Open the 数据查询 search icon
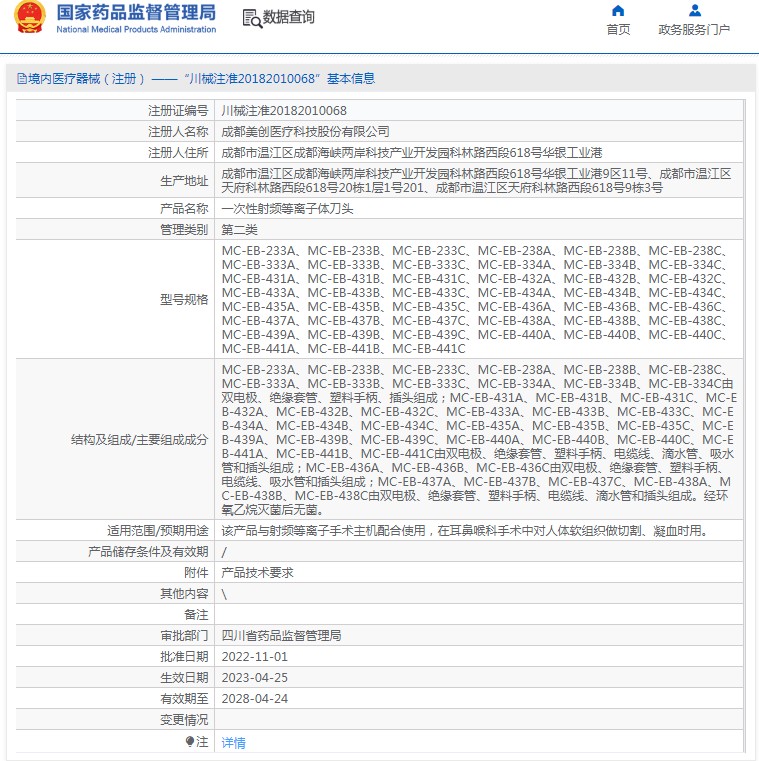The width and height of the screenshot is (759, 761). pos(252,18)
